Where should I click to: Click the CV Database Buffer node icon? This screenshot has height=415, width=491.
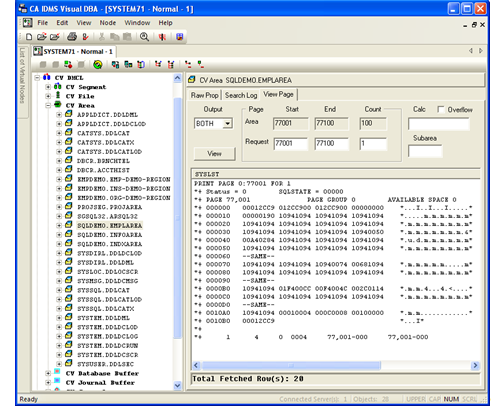coord(57,372)
